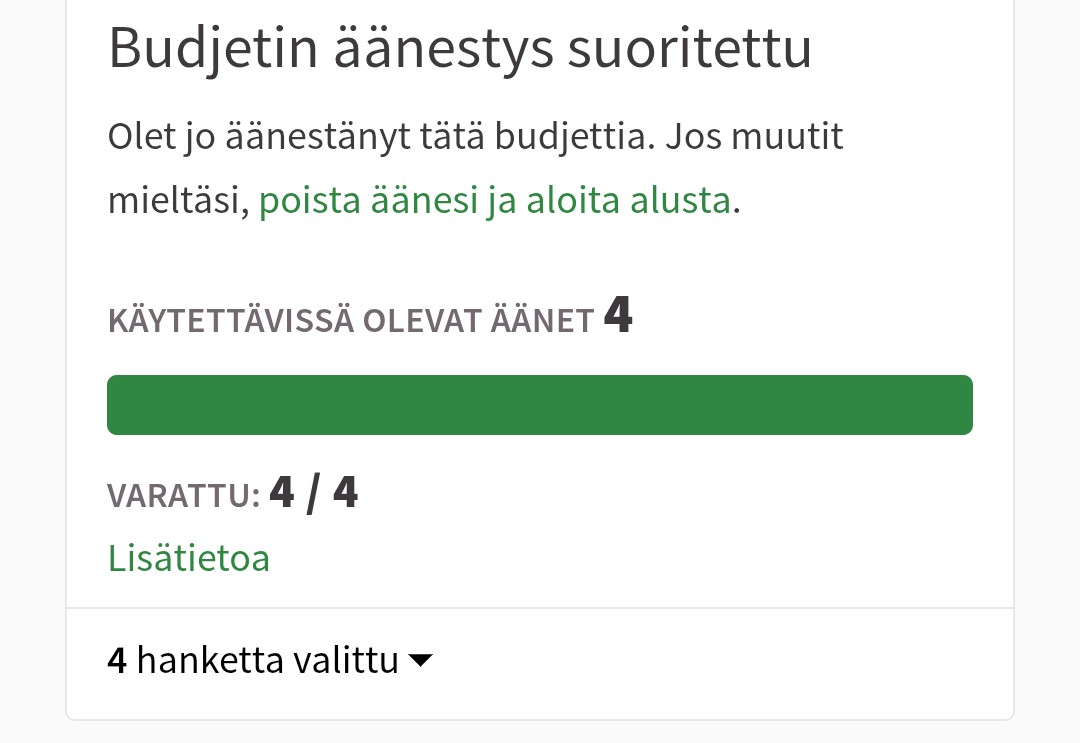
Task: Click the sentence "Olet jo äänestänyt tätä budjettia"
Action: point(380,136)
